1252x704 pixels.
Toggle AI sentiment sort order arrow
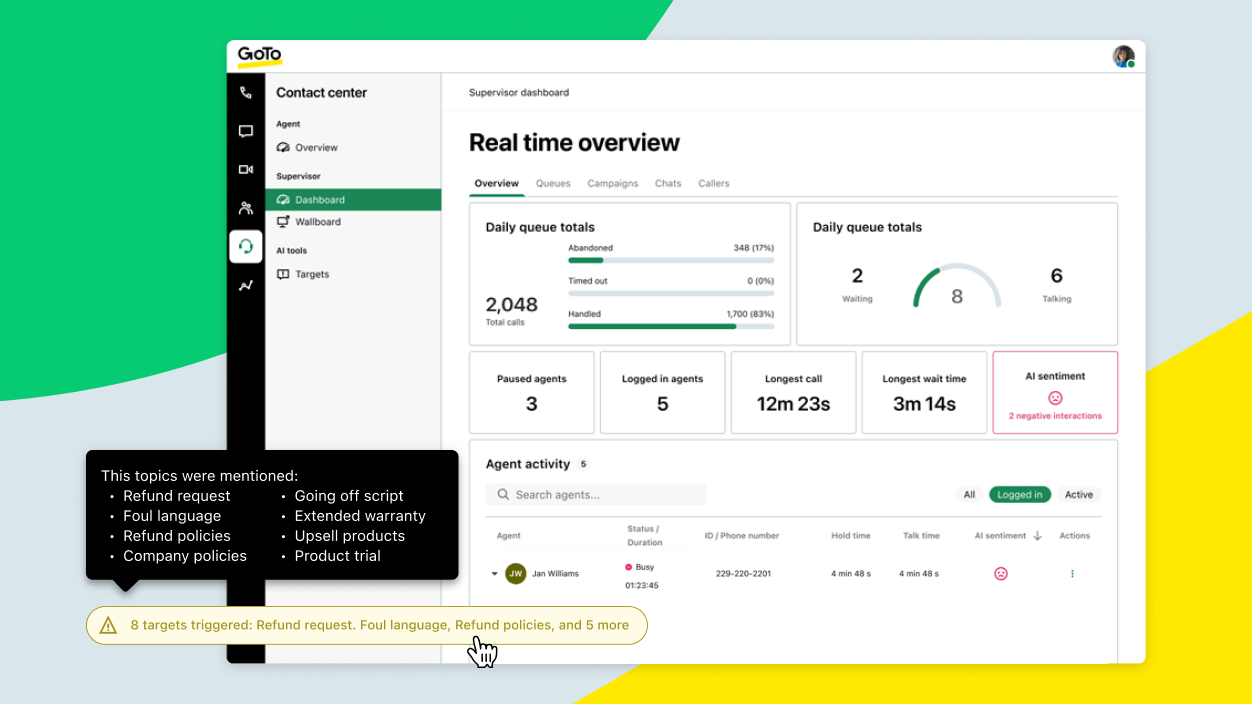pos(1038,535)
